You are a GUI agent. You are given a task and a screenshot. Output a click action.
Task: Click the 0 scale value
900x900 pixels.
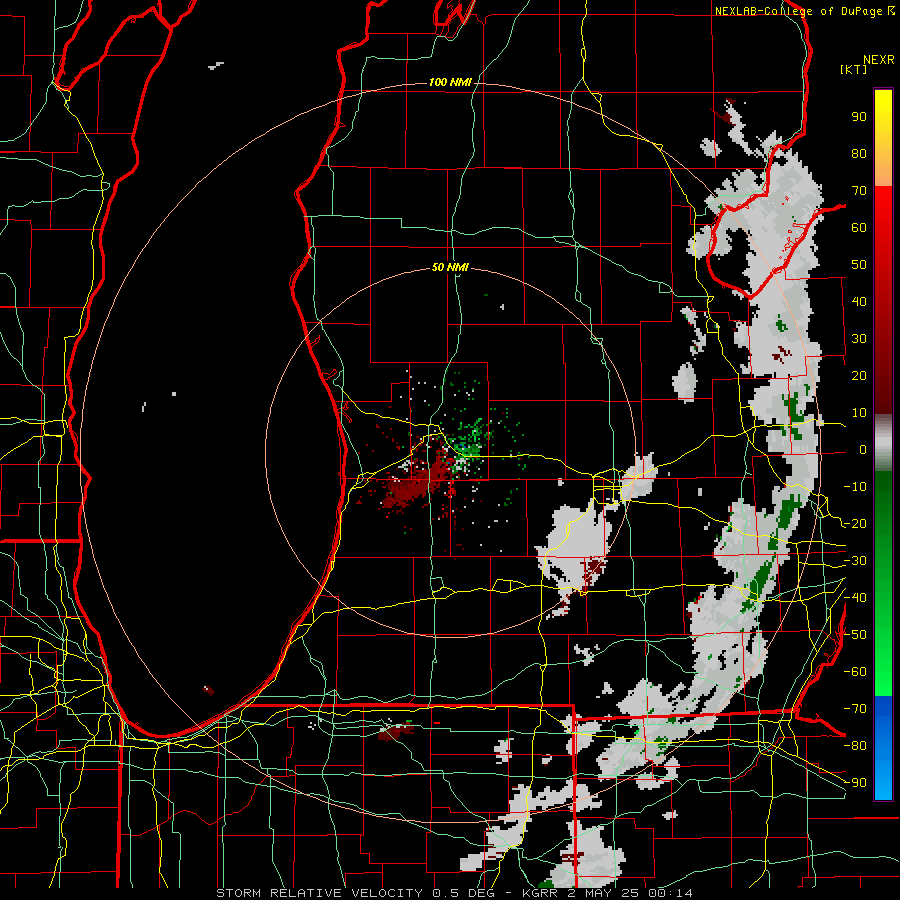863,449
